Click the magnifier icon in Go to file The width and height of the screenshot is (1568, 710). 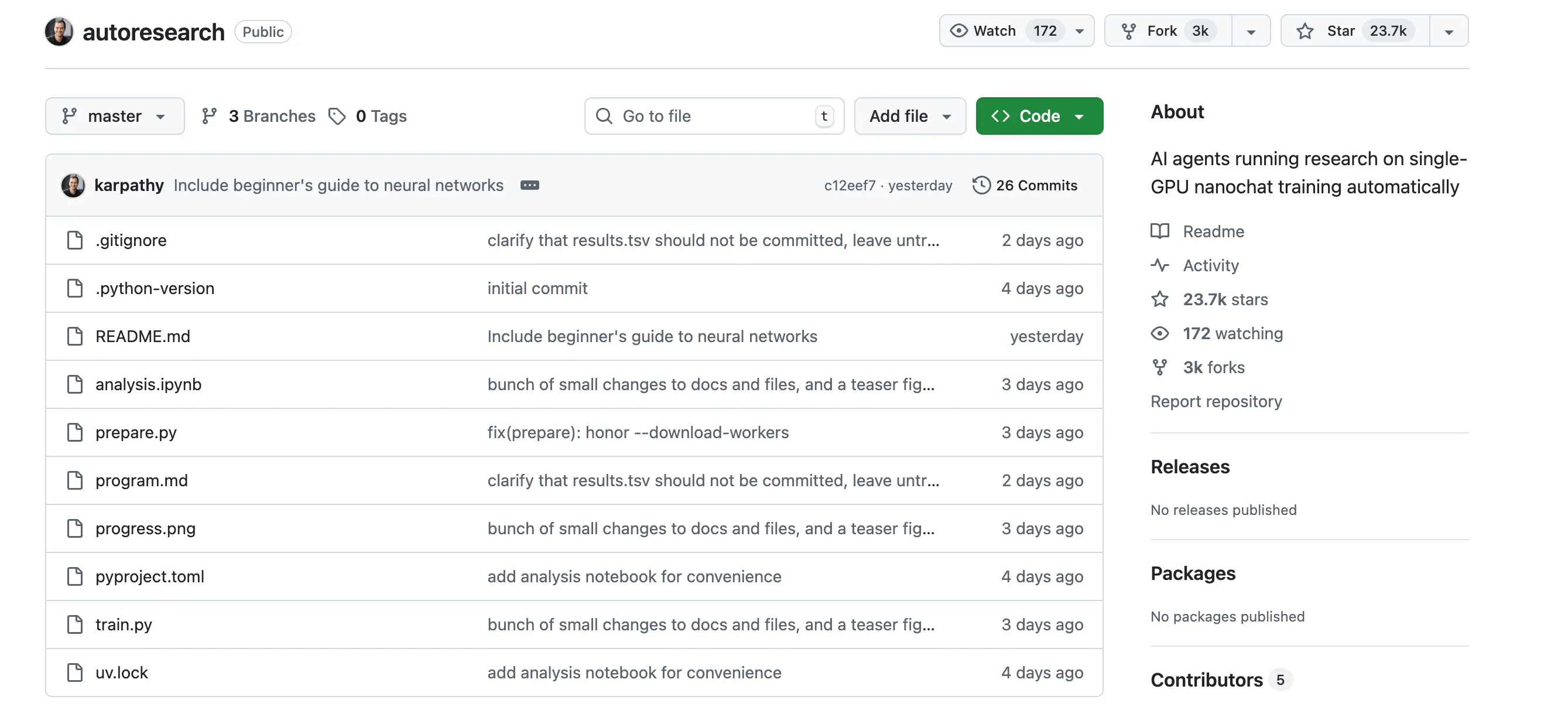[x=604, y=115]
